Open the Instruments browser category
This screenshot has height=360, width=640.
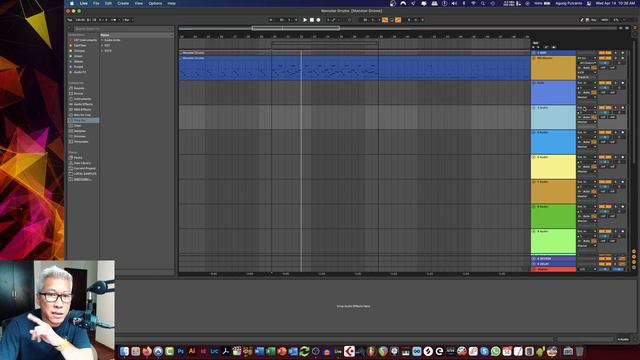[x=82, y=99]
